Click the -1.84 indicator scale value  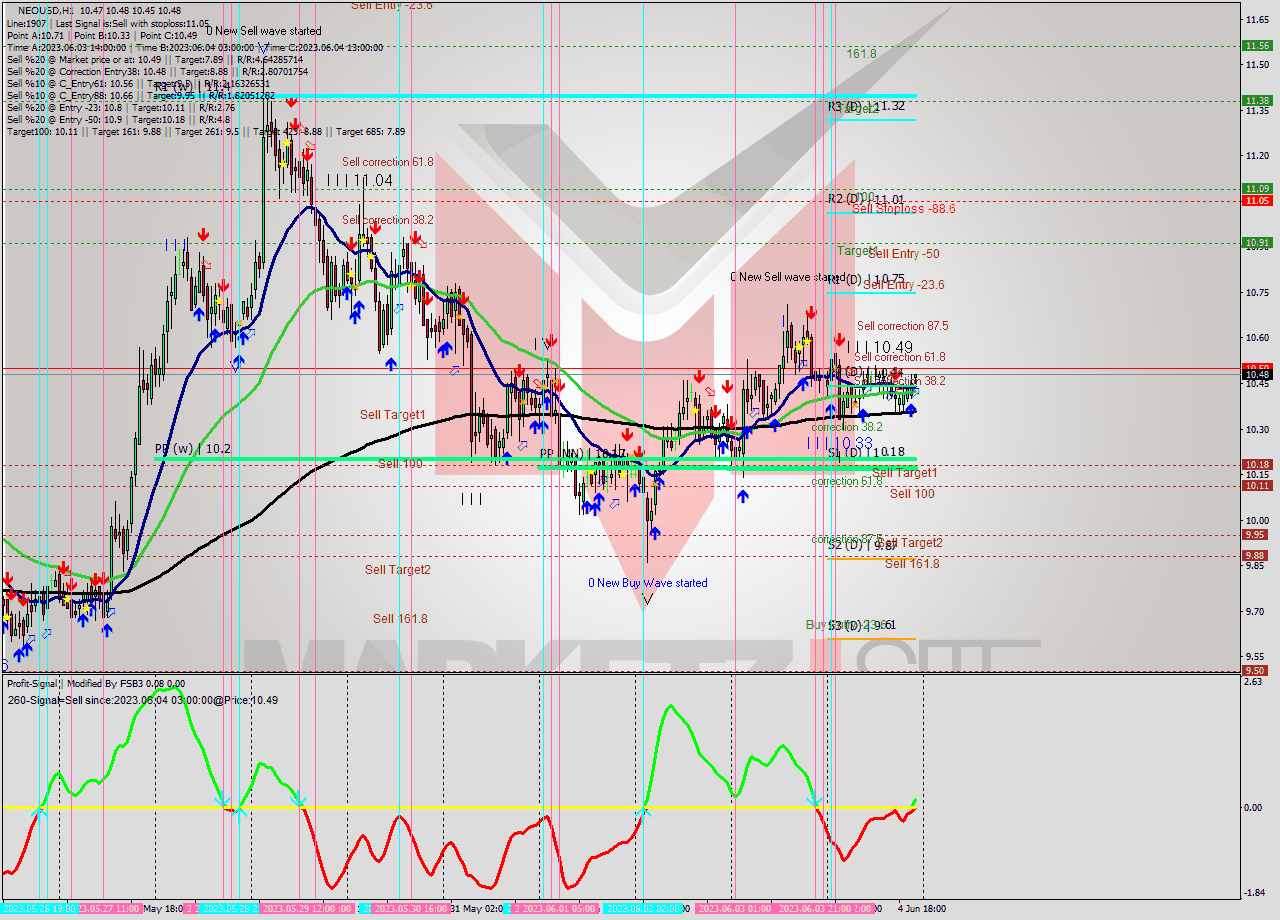pos(1253,893)
